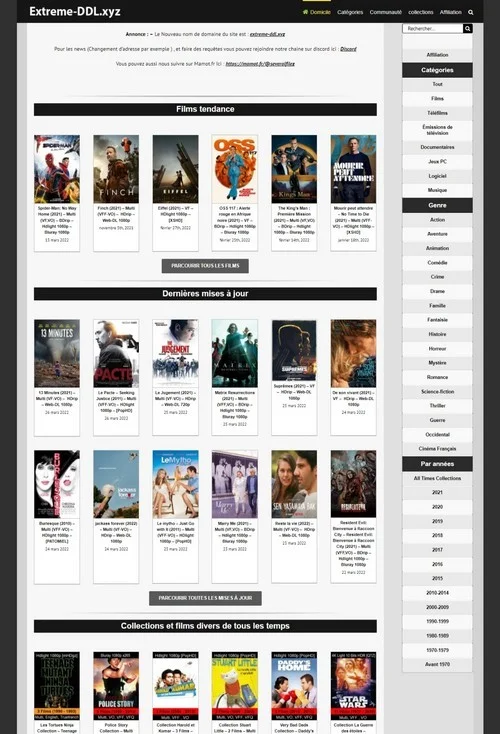Choose the Animation genre
Image resolution: width=500 pixels, height=734 pixels.
437,249
